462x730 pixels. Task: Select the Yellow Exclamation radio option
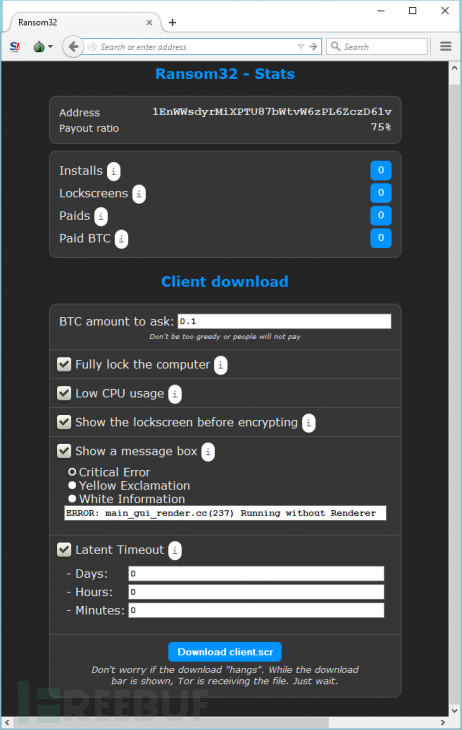tap(72, 485)
